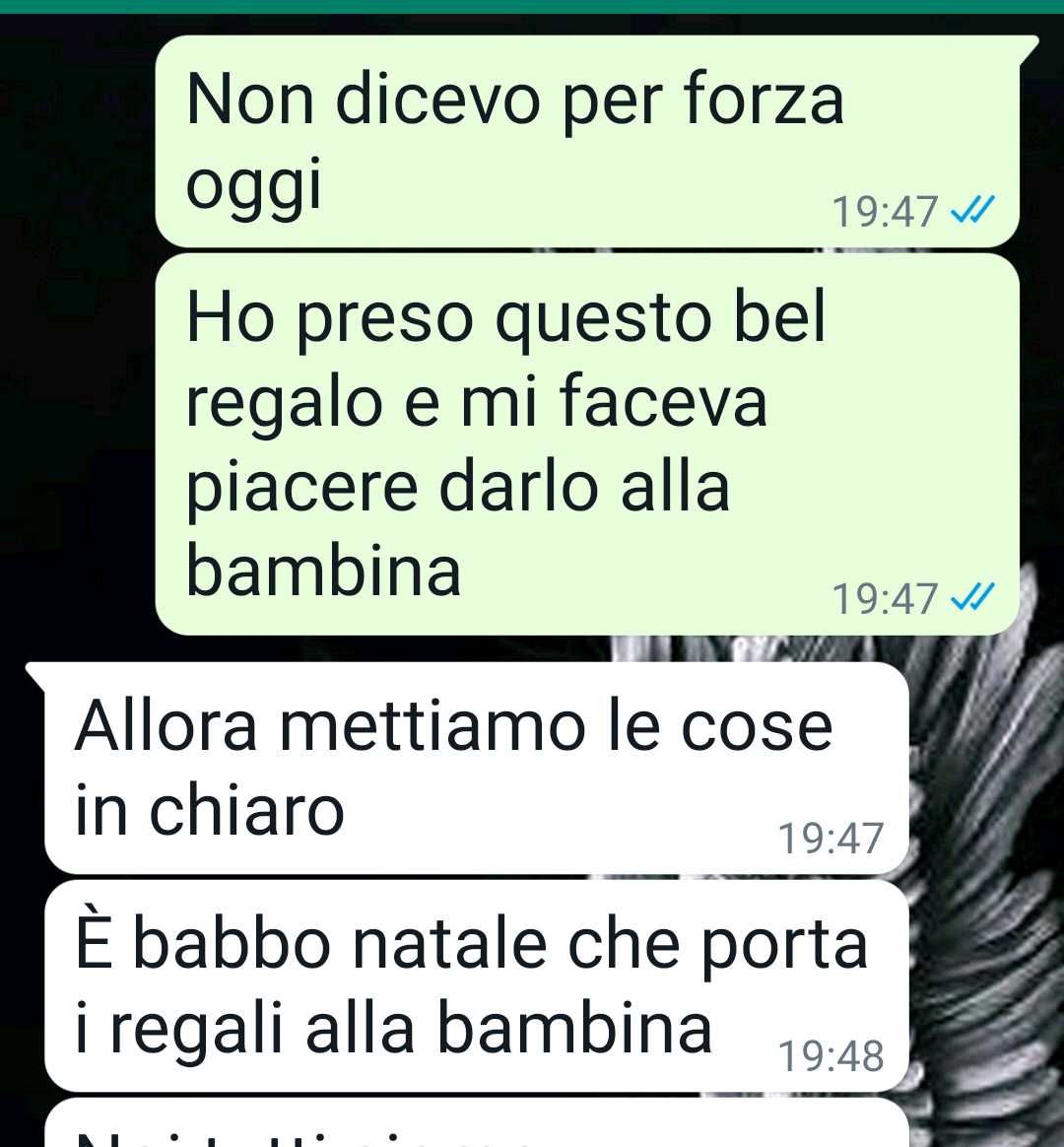1064x1147 pixels.
Task: Tap the green WhatsApp header bar
Action: (x=532, y=7)
